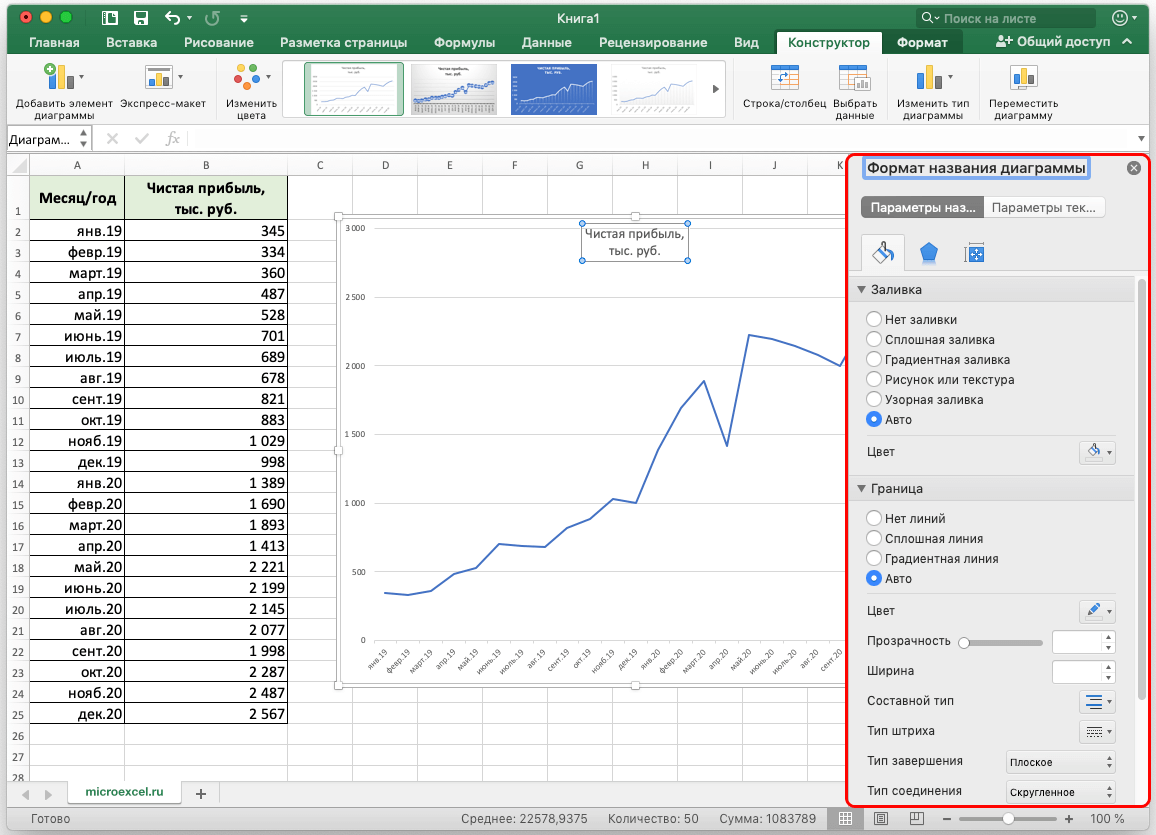Open the Формат ribbon tab
1156x835 pixels.
922,43
